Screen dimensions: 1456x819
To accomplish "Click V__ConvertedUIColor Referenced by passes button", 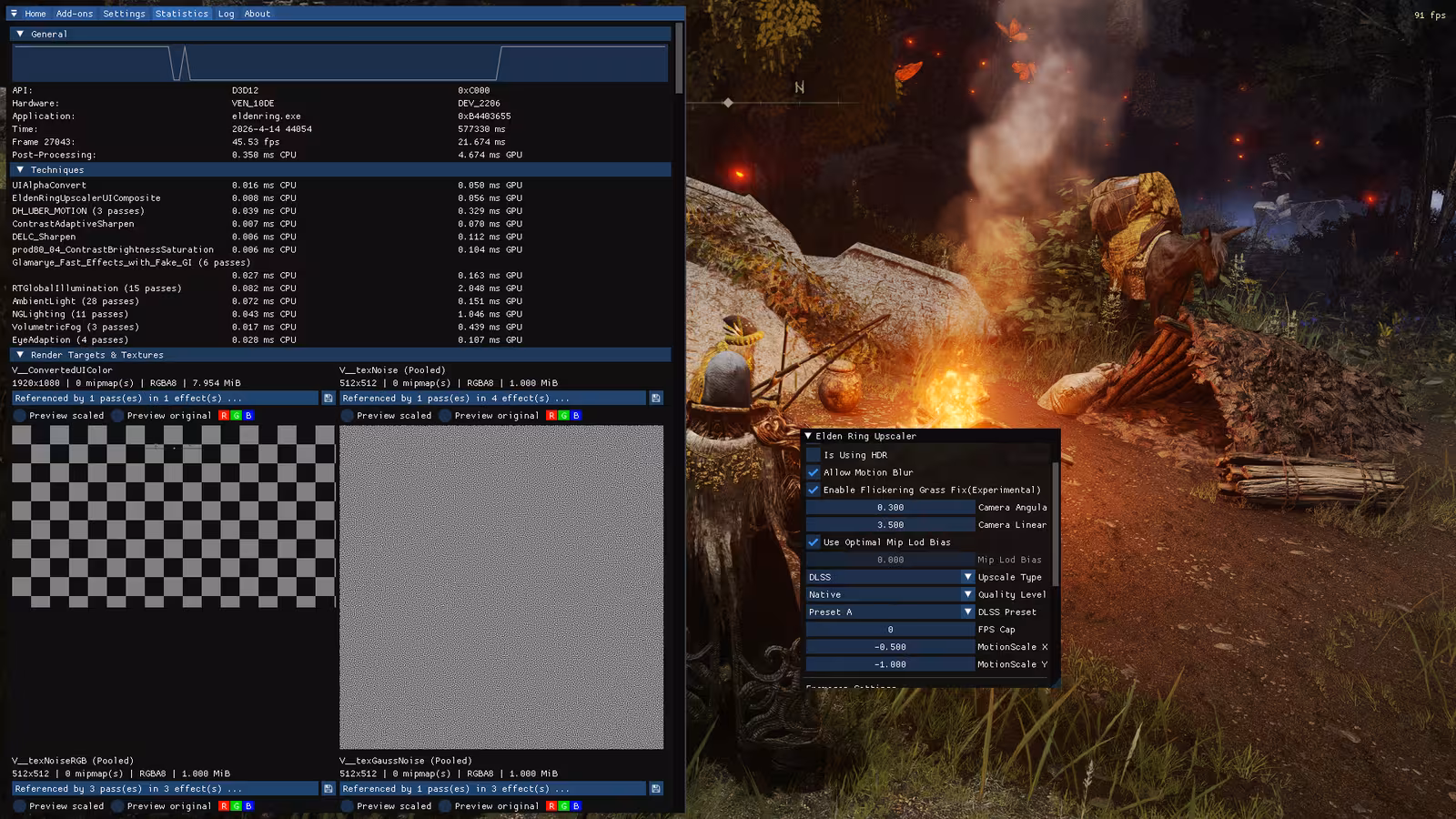I will coord(165,398).
